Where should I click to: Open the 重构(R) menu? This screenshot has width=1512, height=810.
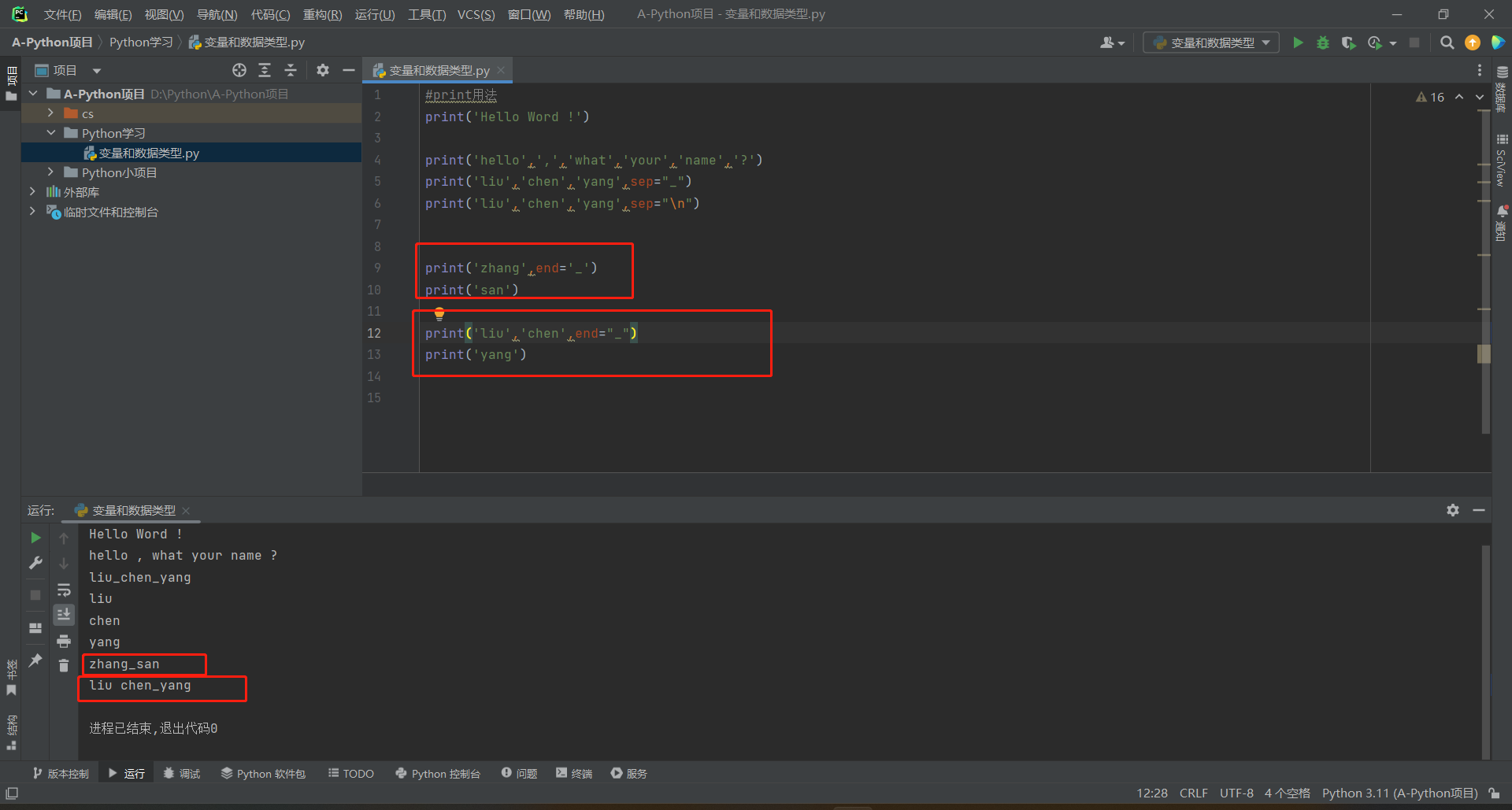click(322, 14)
